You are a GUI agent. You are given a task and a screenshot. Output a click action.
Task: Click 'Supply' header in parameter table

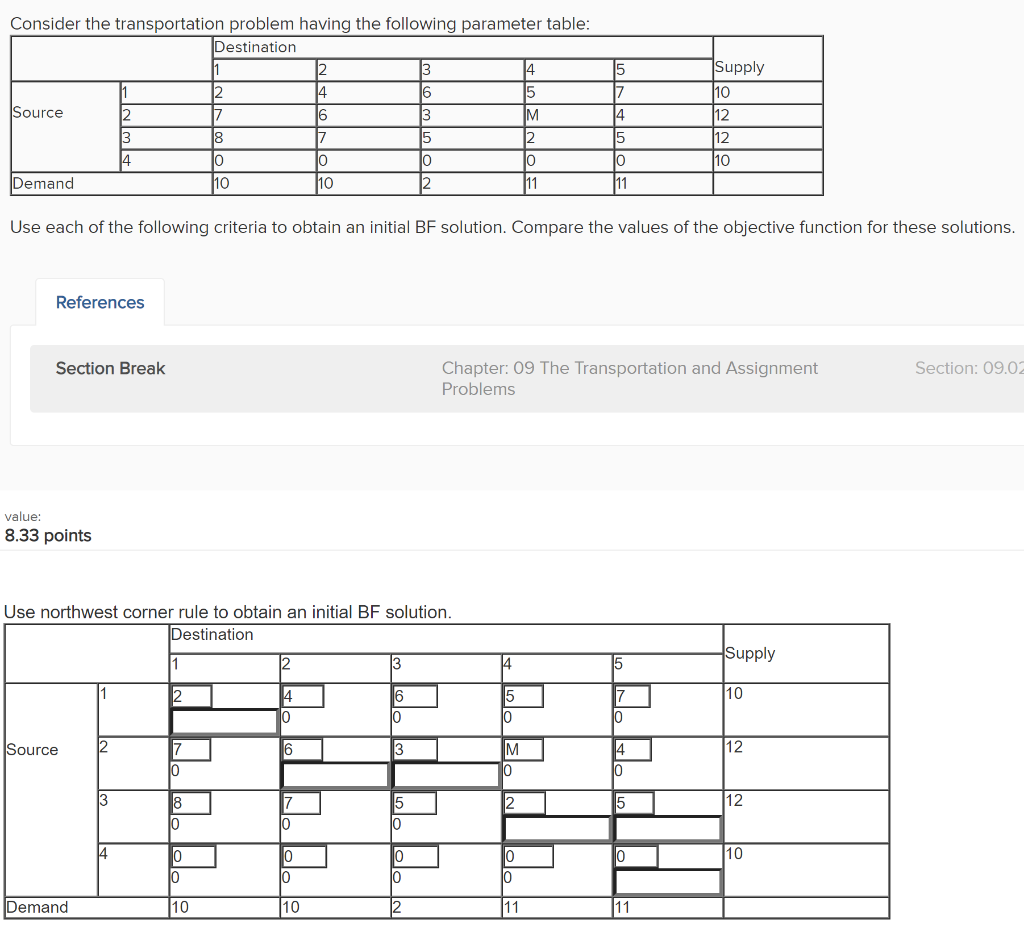[x=739, y=67]
